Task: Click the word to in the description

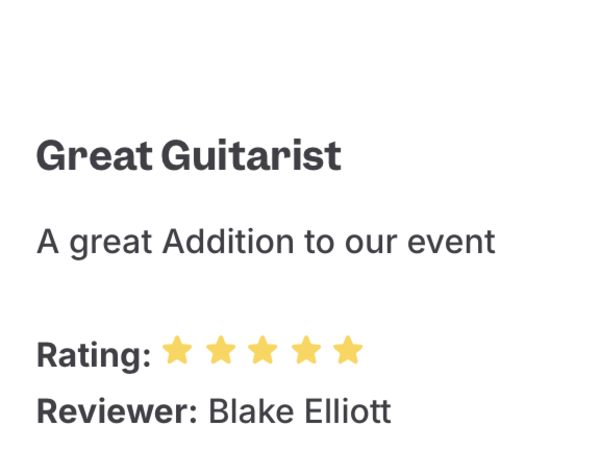Action: click(319, 242)
